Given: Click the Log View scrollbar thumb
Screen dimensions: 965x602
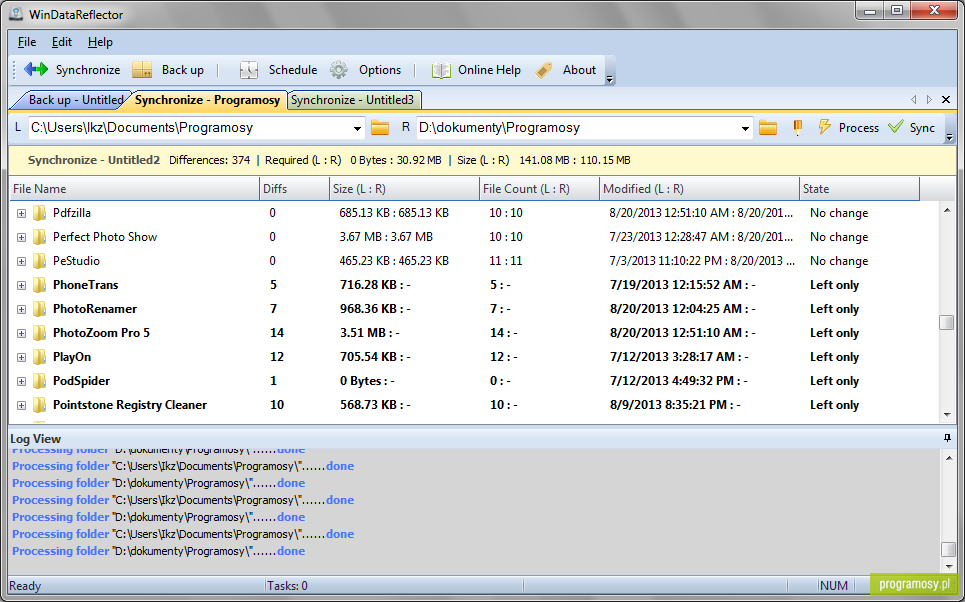Looking at the screenshot, I should pyautogui.click(x=948, y=549).
